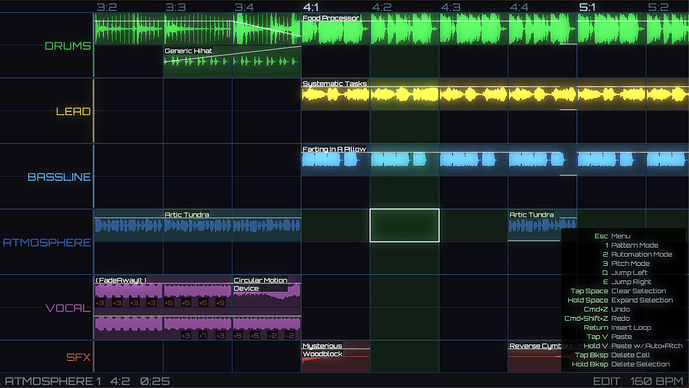The image size is (689, 388).
Task: Click the Redo entry
Action: pyautogui.click(x=597, y=319)
